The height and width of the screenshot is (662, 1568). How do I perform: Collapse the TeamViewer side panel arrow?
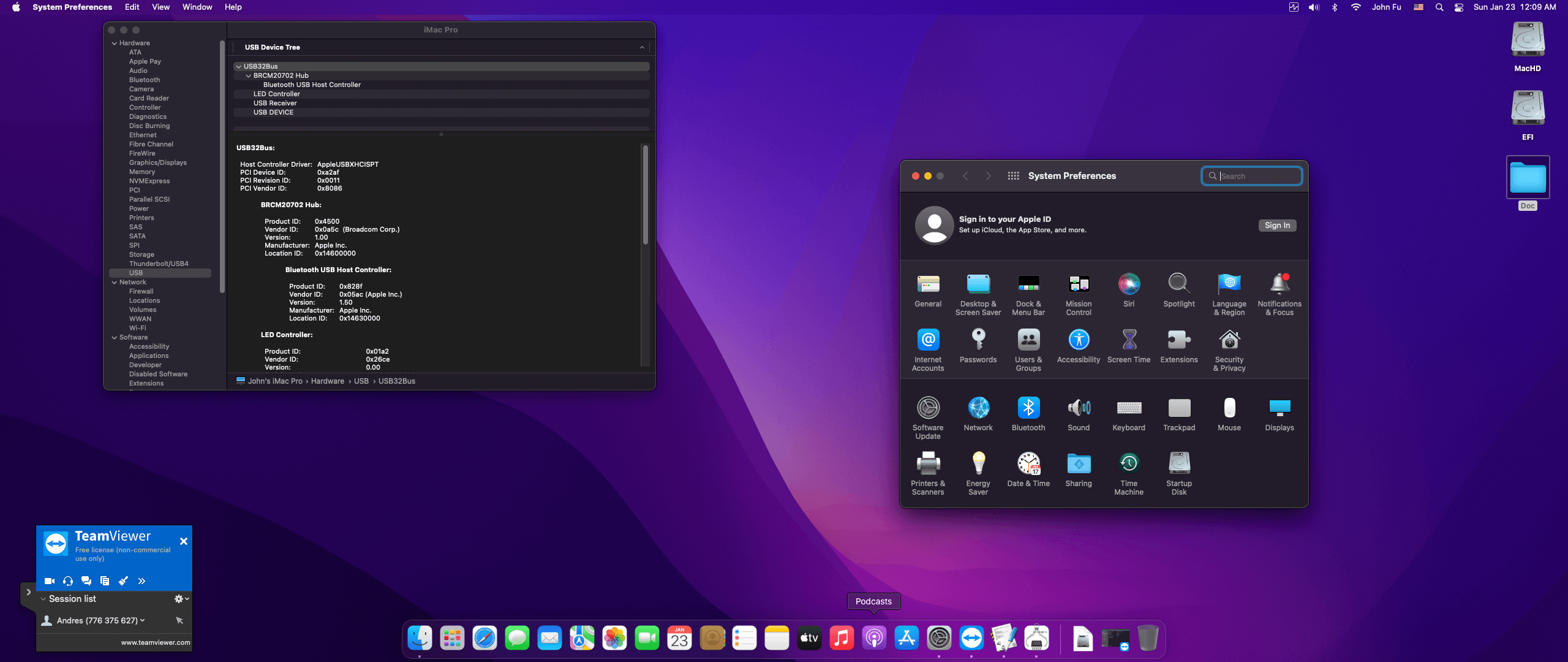(28, 592)
